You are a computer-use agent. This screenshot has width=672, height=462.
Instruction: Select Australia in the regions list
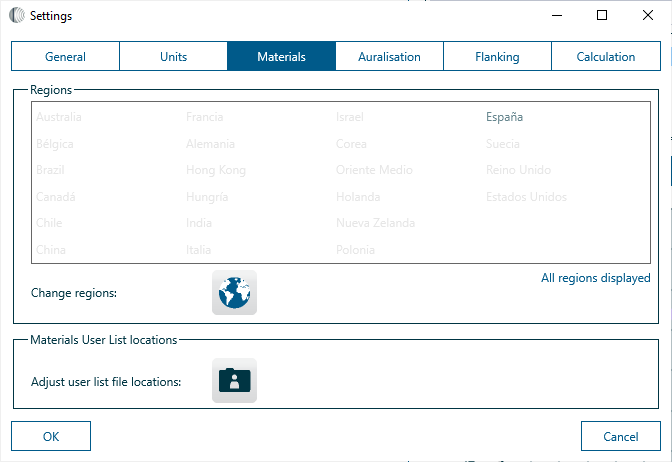click(59, 117)
